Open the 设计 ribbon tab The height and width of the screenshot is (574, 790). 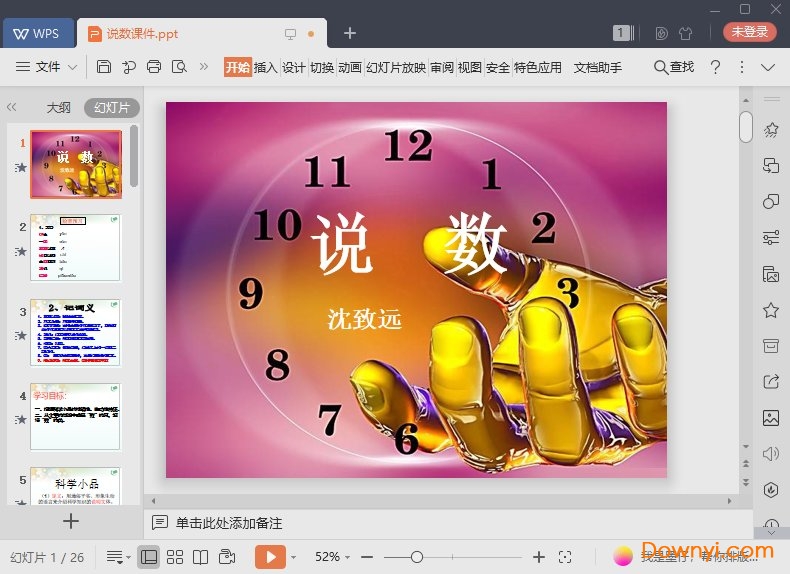[293, 67]
